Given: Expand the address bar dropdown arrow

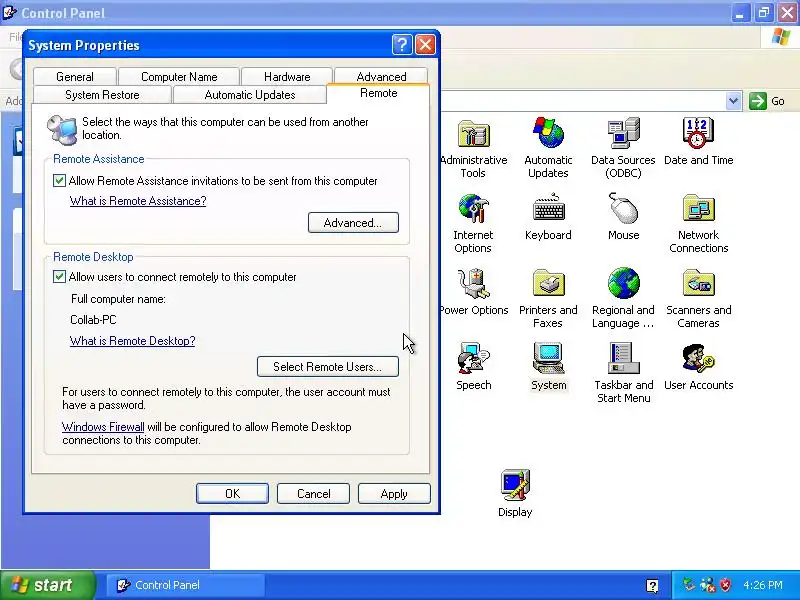Looking at the screenshot, I should coord(733,101).
